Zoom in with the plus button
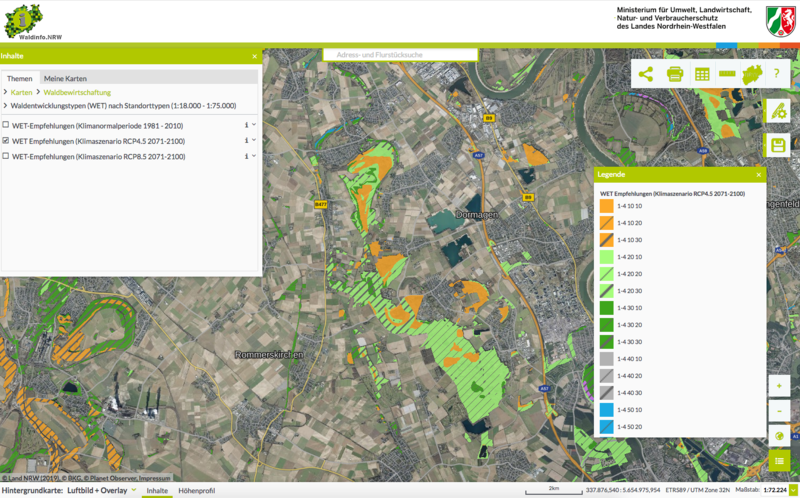800x498 pixels. point(779,386)
